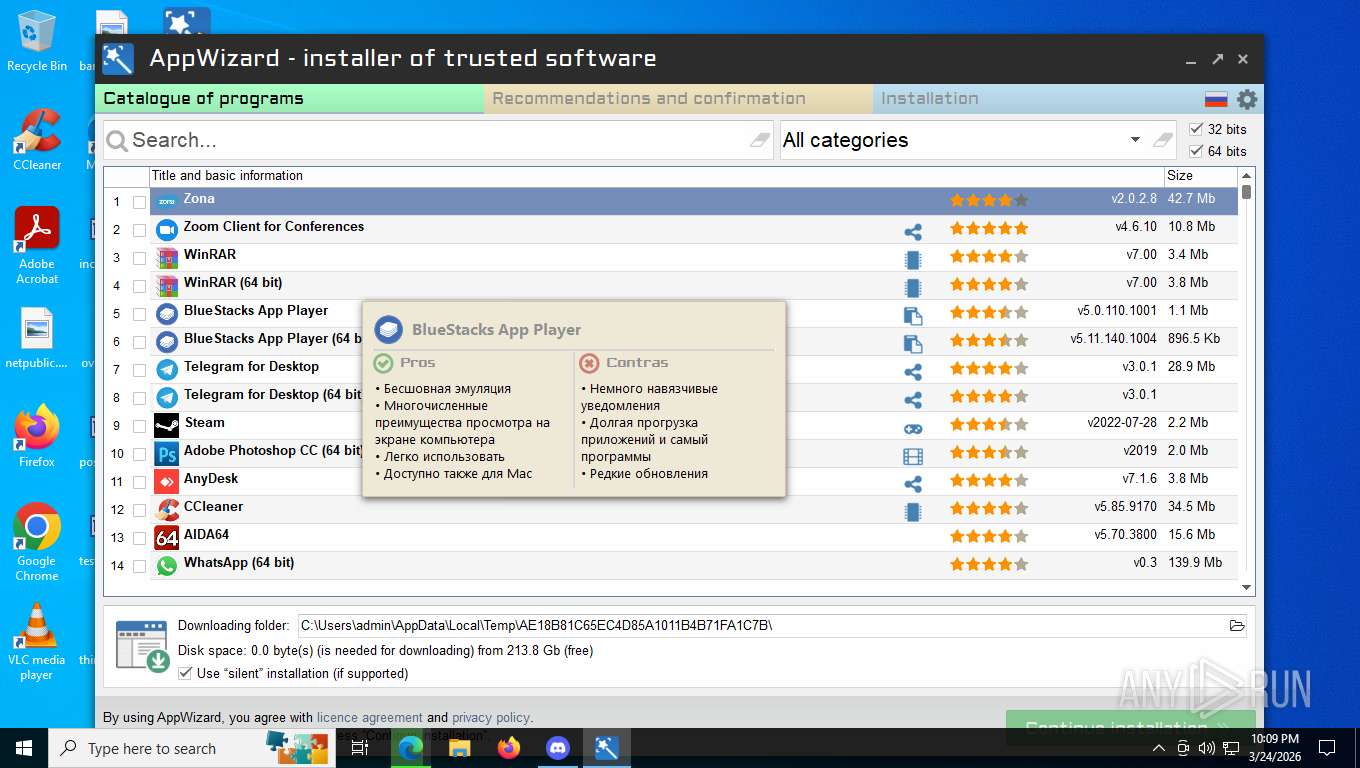The width and height of the screenshot is (1360, 768).
Task: Click the WhatsApp (64 bit) star rating
Action: [989, 564]
